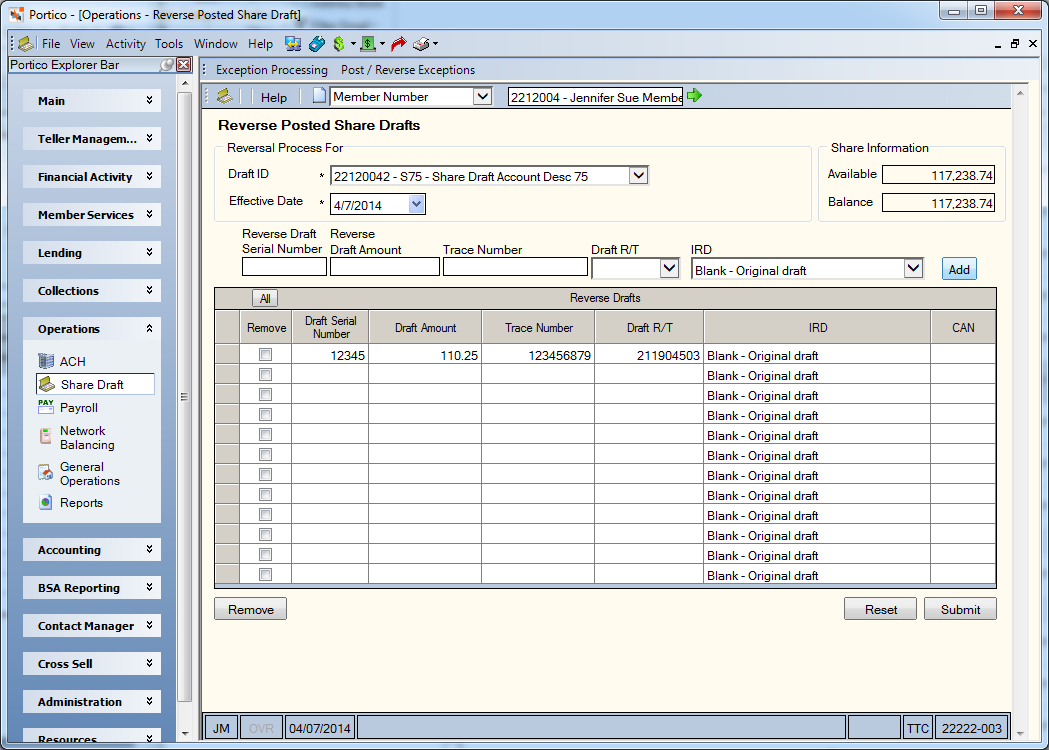
Task: Open the Exception Processing tab
Action: (272, 70)
